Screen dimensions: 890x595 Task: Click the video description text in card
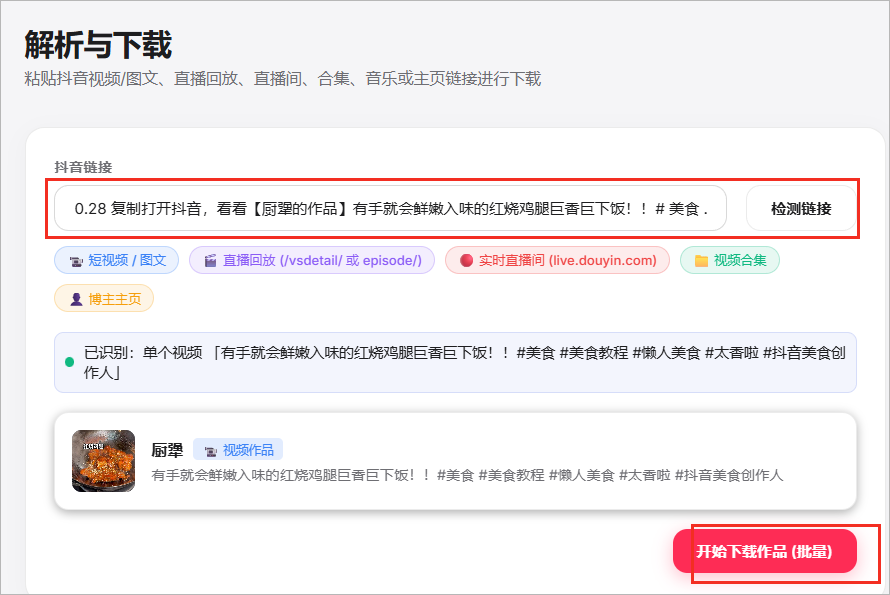(467, 475)
